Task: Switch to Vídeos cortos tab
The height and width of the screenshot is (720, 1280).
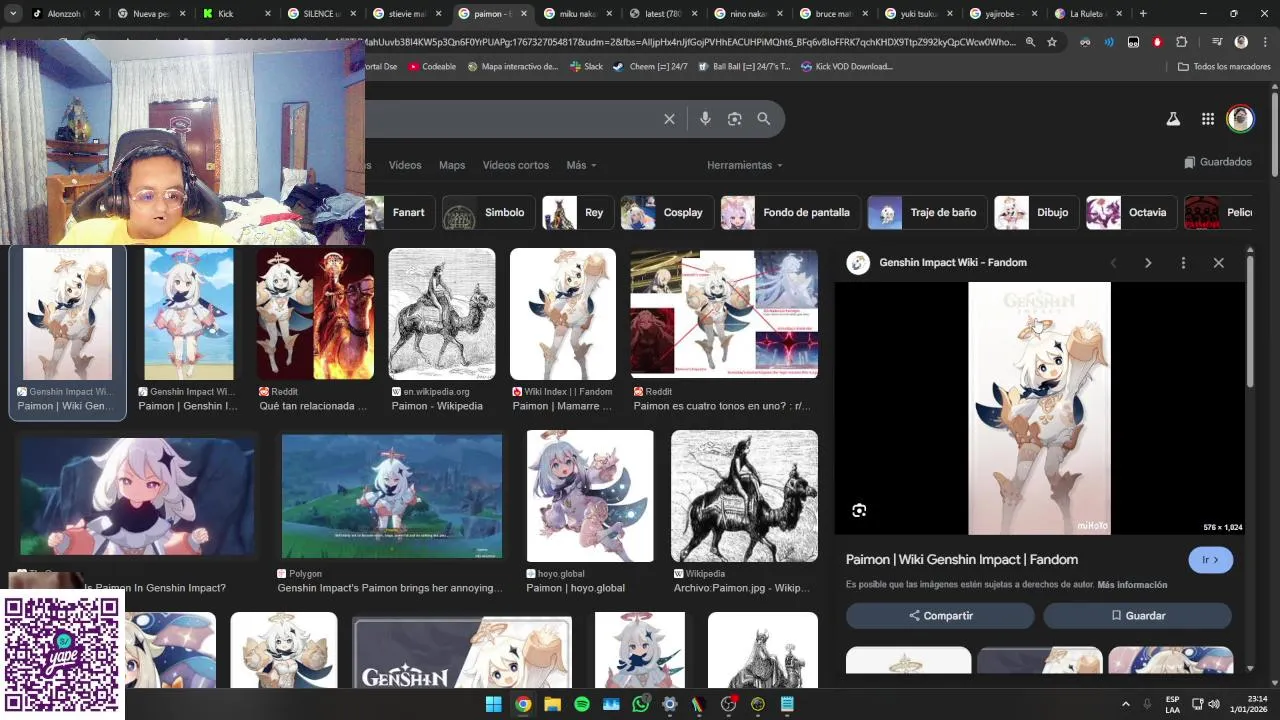Action: [516, 165]
